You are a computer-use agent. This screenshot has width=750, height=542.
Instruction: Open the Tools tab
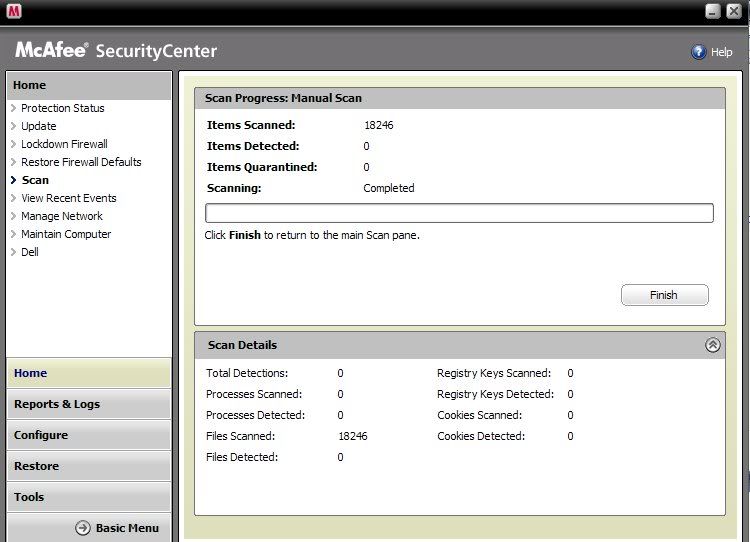89,497
